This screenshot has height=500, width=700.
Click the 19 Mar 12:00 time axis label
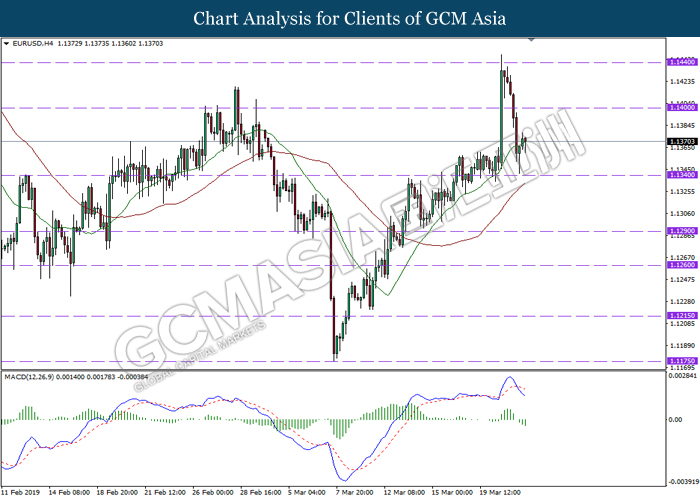click(500, 492)
